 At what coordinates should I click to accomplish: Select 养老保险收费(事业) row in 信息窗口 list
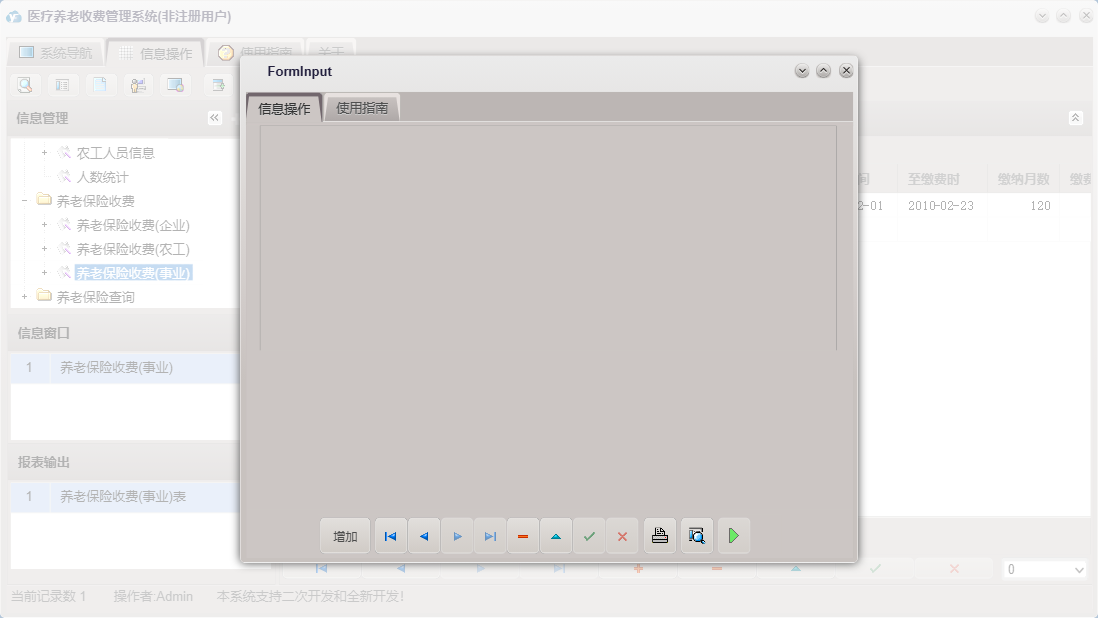point(125,367)
